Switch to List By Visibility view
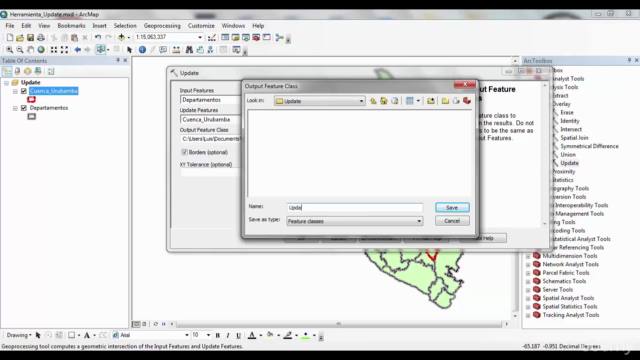Image resolution: width=640 pixels, height=360 pixels. 27,71
